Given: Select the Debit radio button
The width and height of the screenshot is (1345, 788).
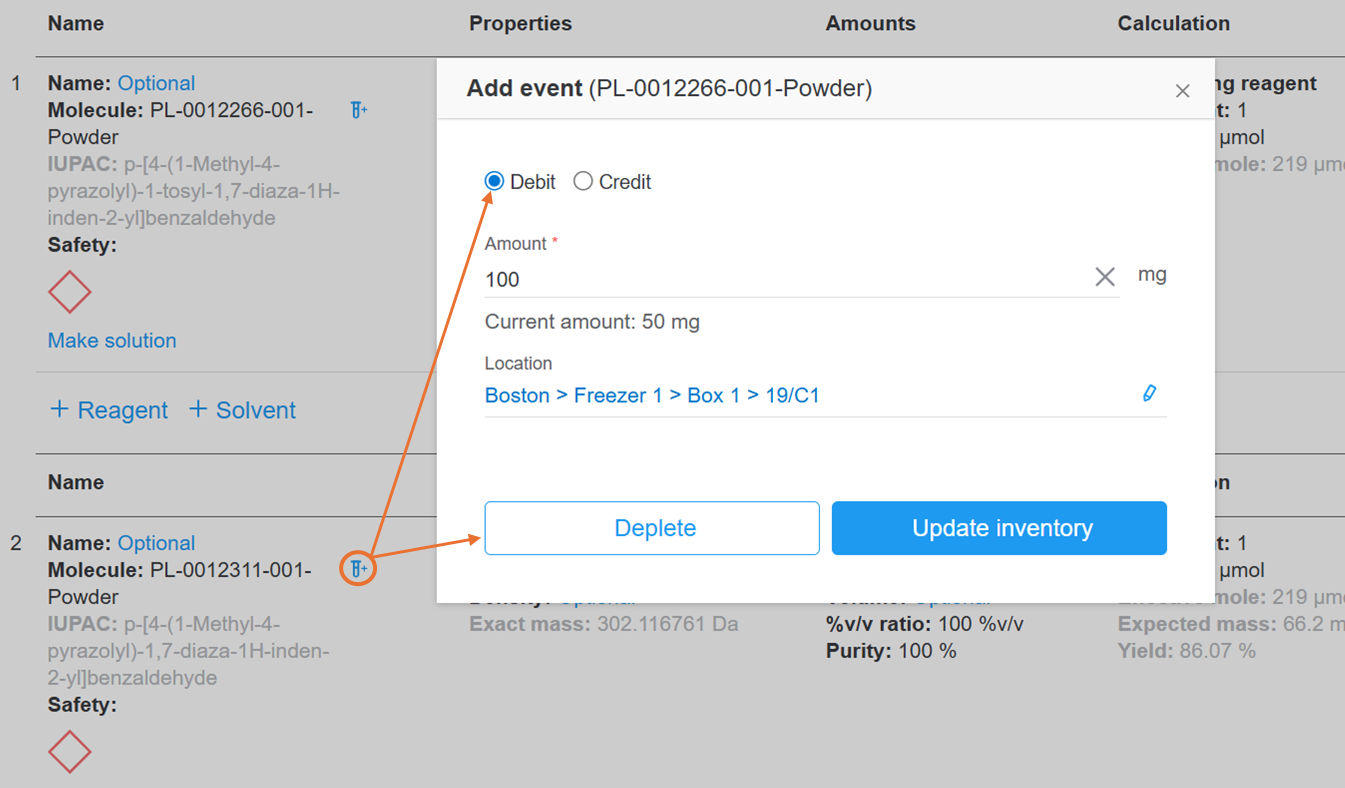Looking at the screenshot, I should (x=493, y=181).
